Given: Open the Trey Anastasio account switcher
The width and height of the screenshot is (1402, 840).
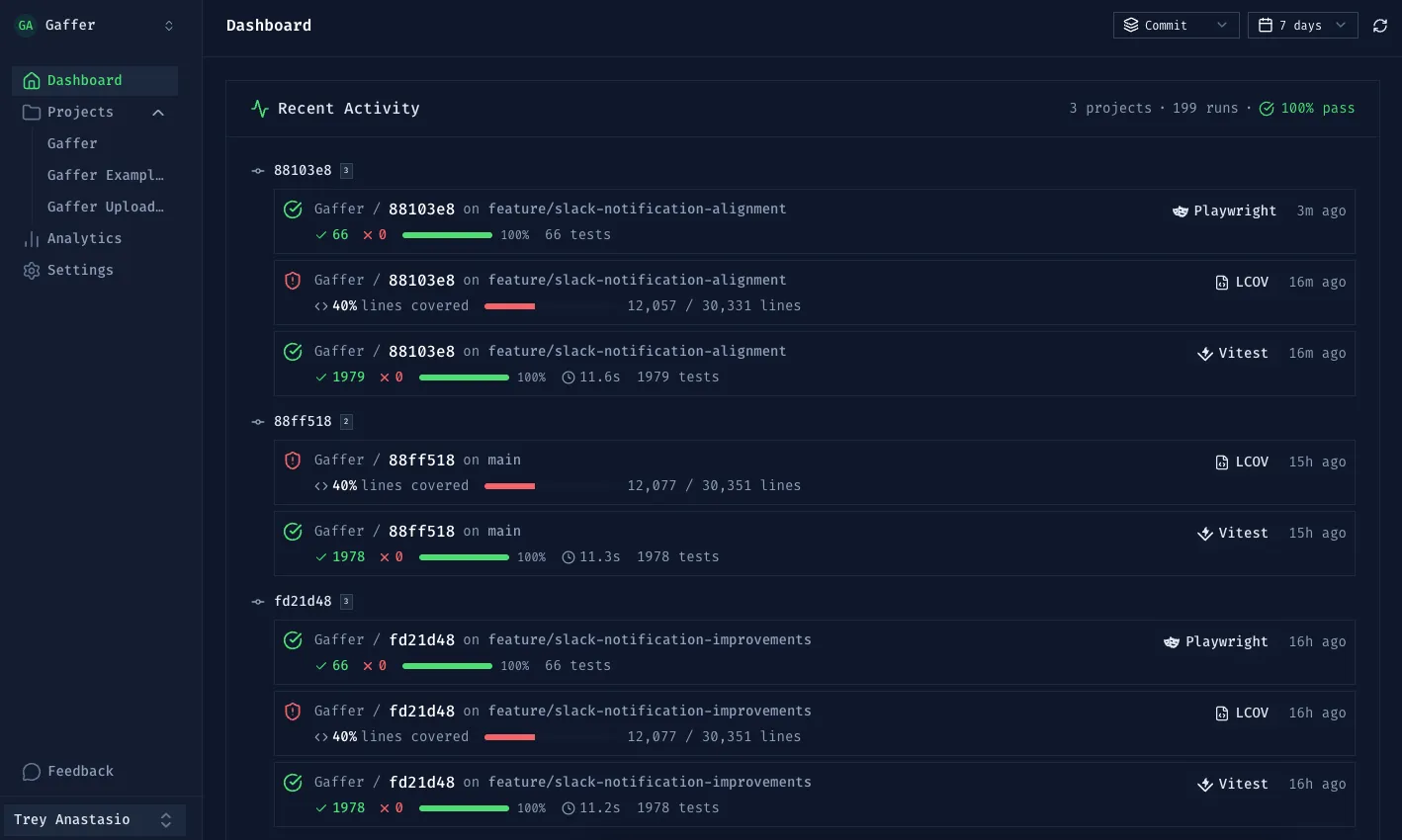Looking at the screenshot, I should point(94,819).
